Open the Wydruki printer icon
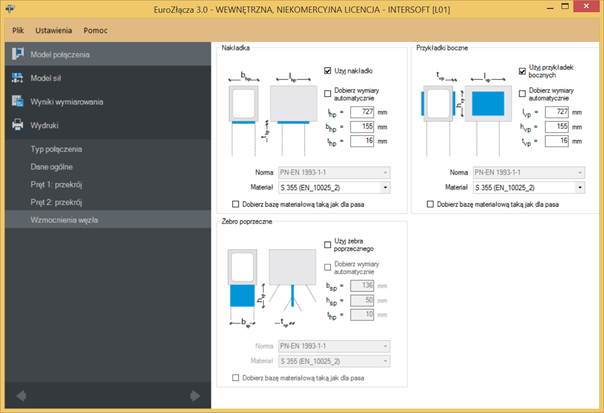604x413 pixels. [x=17, y=125]
